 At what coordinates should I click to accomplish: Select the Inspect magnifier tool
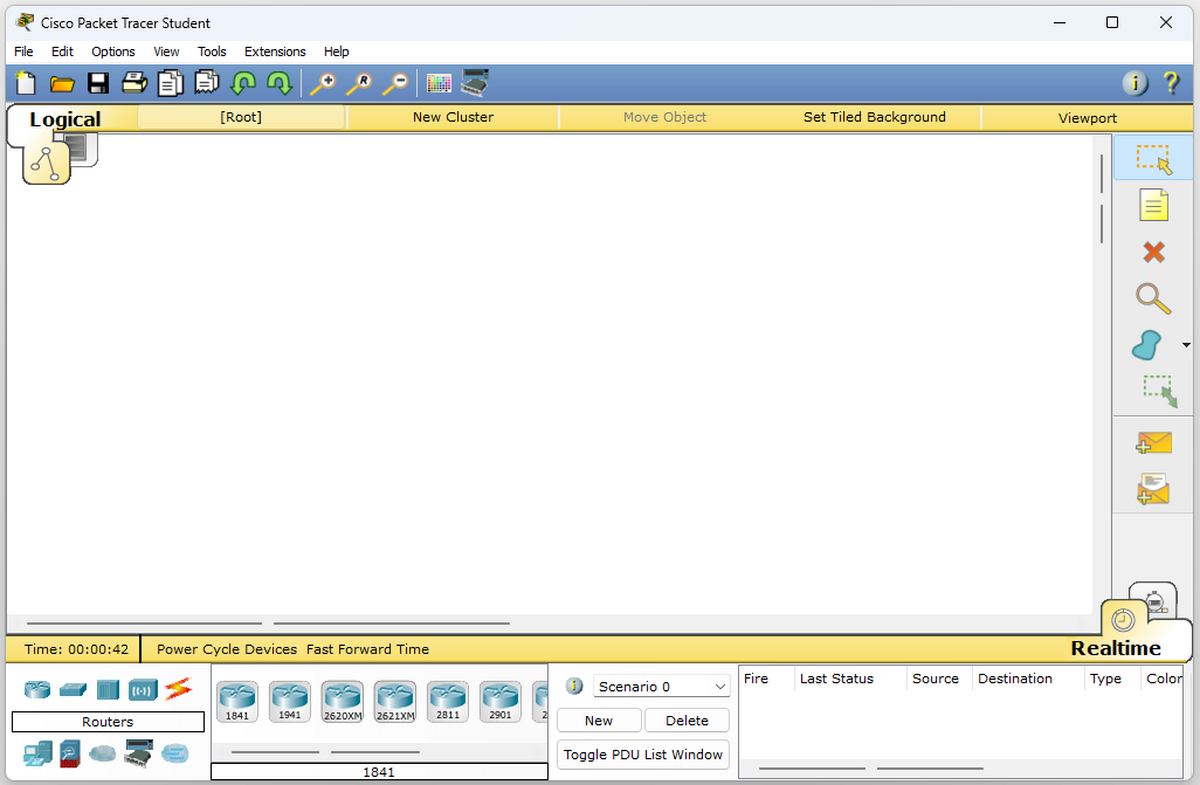1153,298
